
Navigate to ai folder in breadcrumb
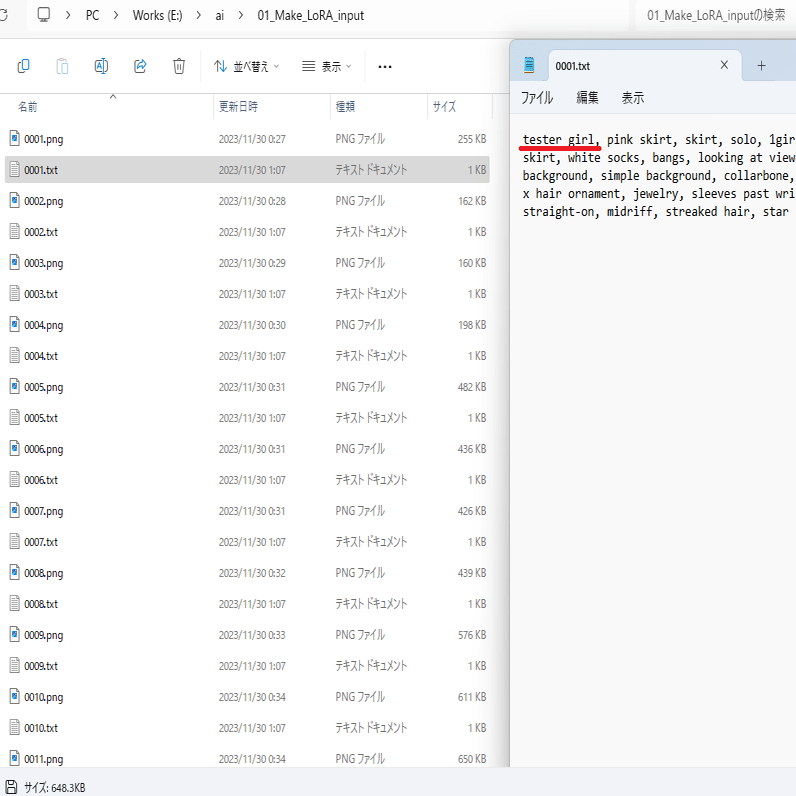[219, 16]
